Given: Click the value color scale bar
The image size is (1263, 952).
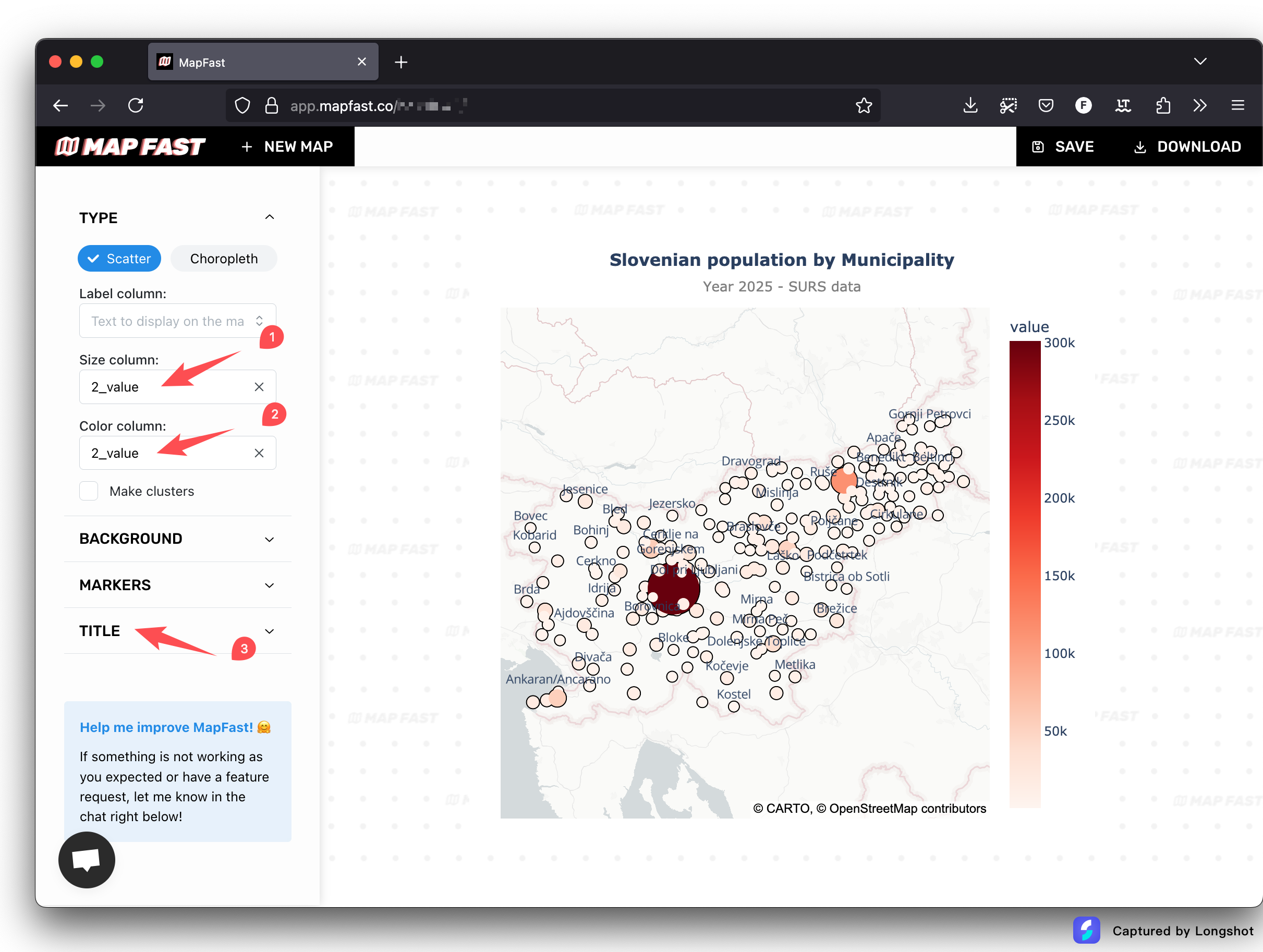Looking at the screenshot, I should click(1025, 575).
